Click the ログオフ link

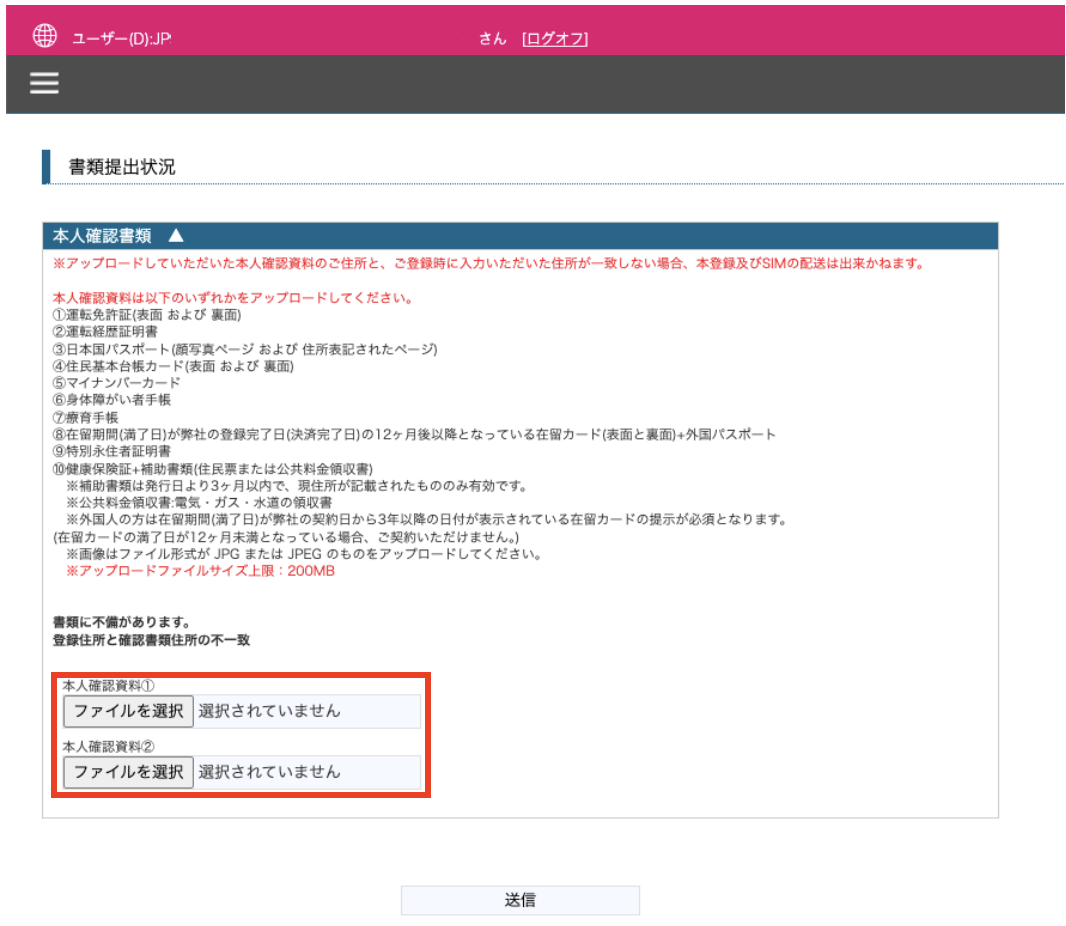pos(555,39)
